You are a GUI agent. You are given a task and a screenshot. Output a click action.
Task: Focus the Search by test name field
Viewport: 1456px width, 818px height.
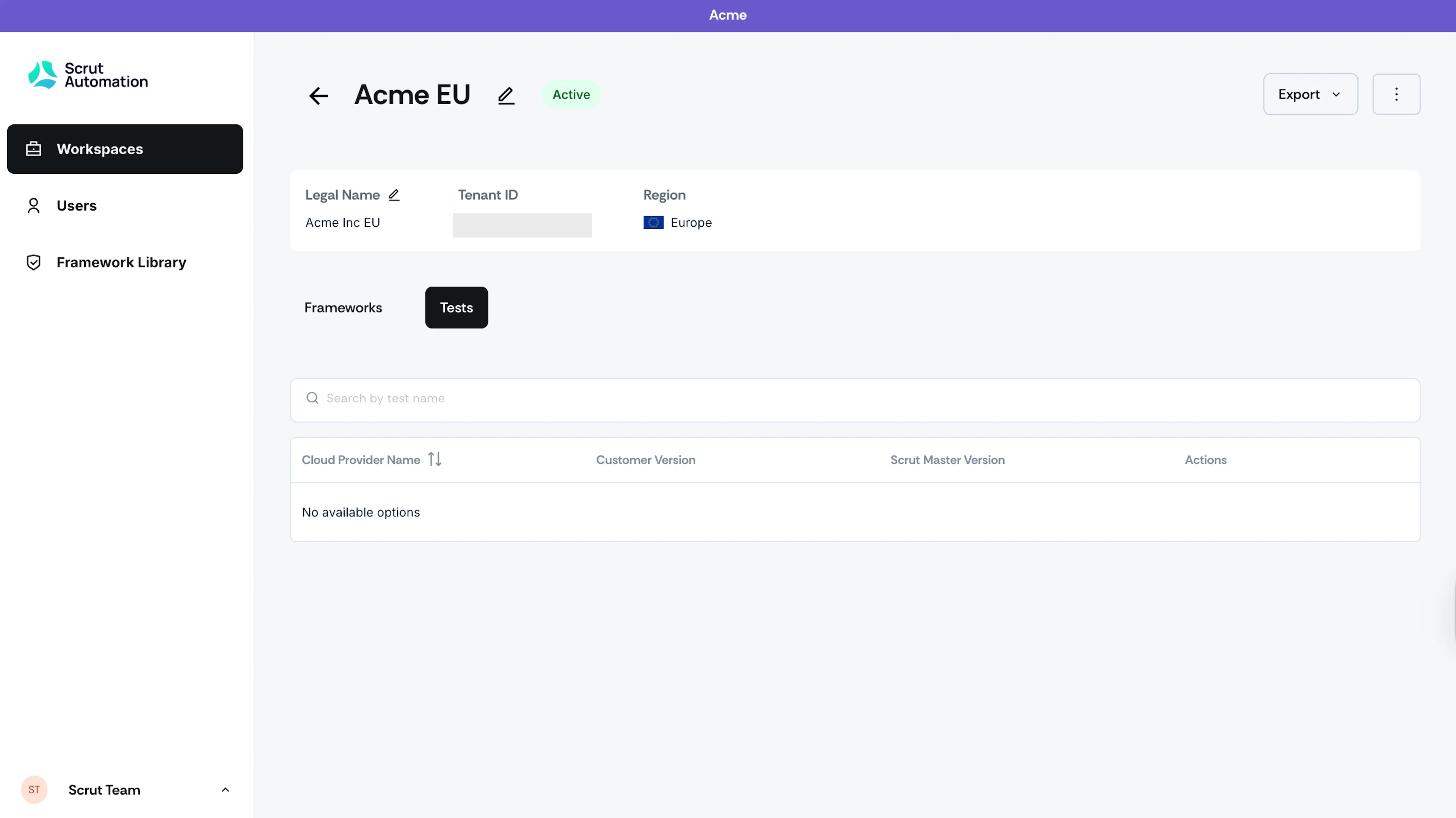(855, 400)
